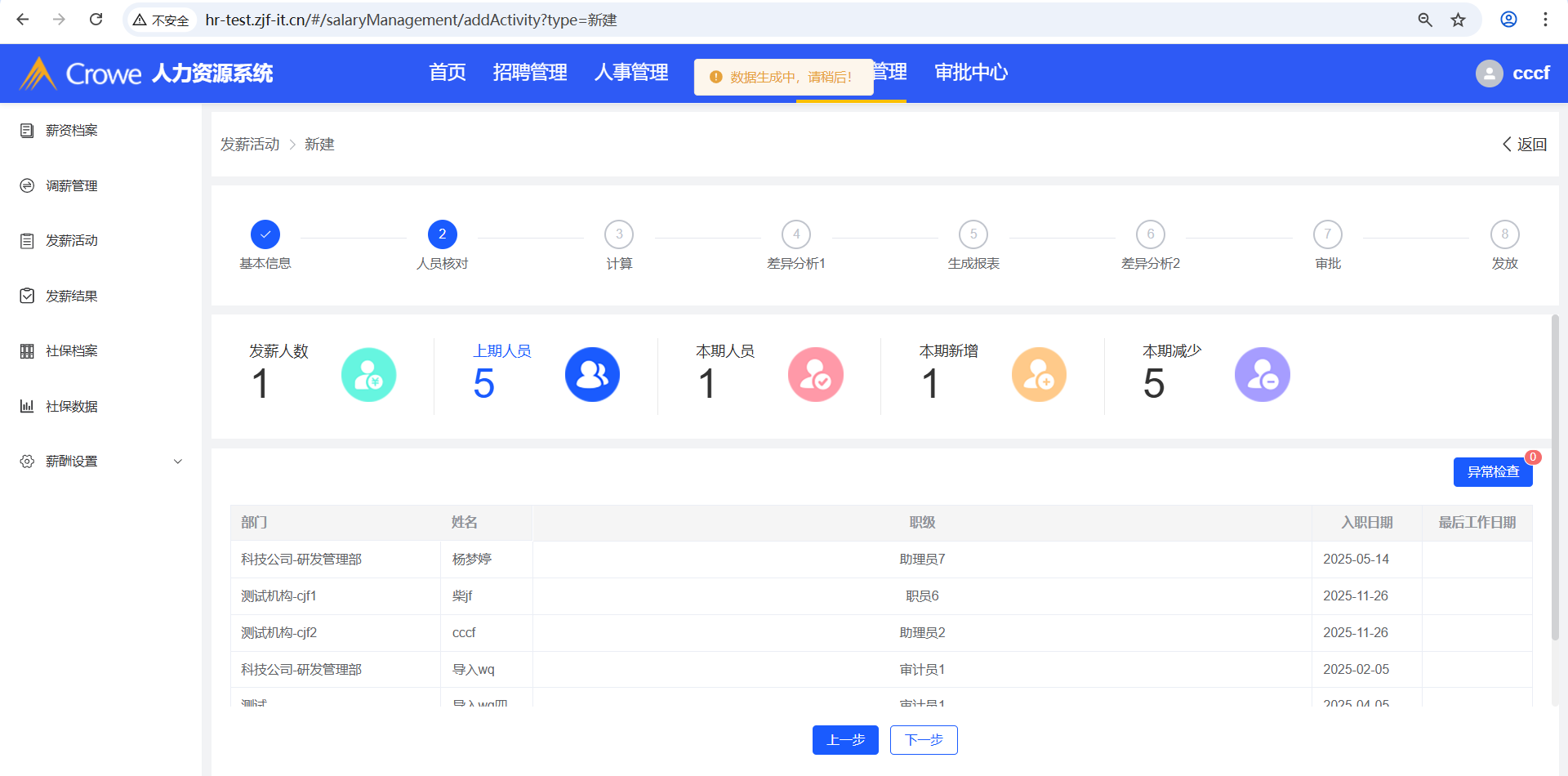The width and height of the screenshot is (1568, 776).
Task: Click the pink 本期人员 person icon
Action: 815,375
